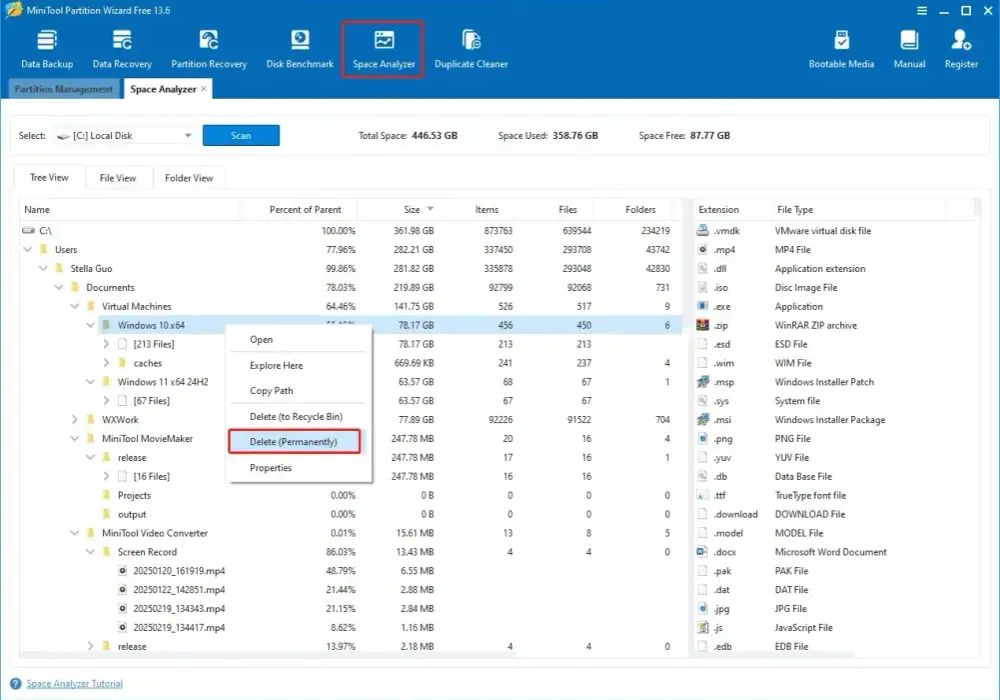The image size is (1000, 700).
Task: Click the C:\ drive icon in tree
Action: (x=28, y=230)
